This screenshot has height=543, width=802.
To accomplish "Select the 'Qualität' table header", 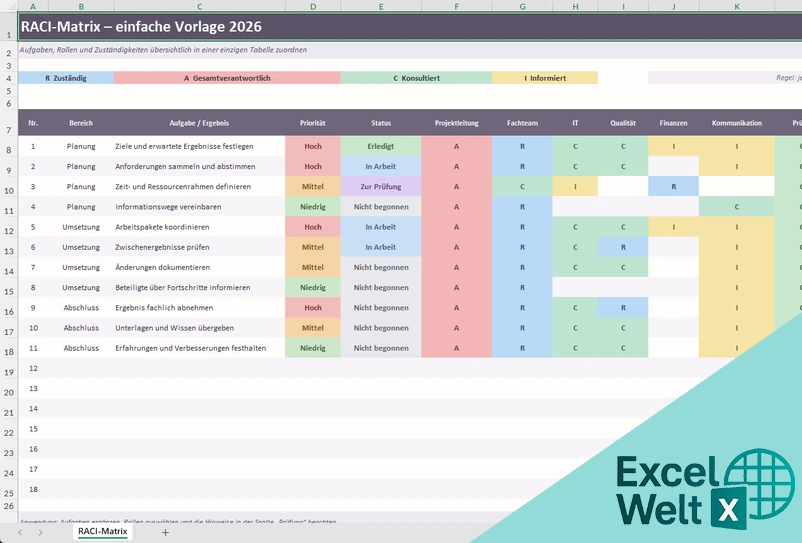I will (623, 123).
